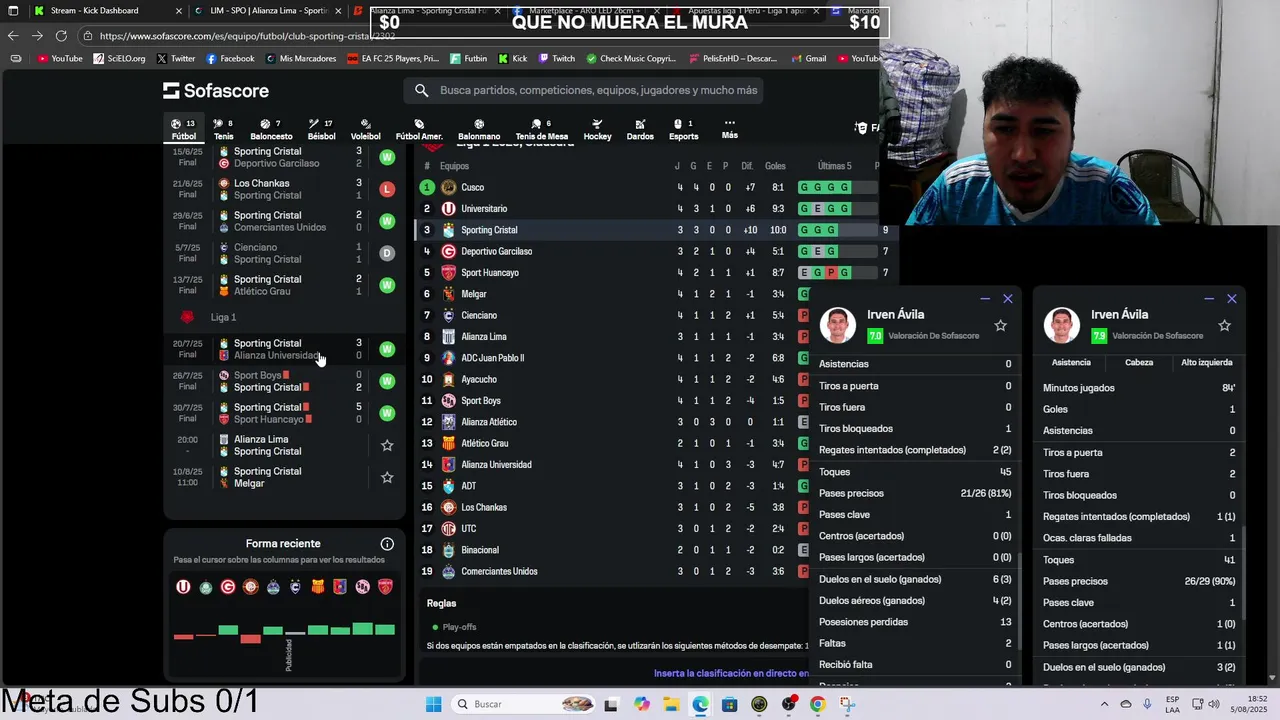Select the Béisbol sport tab
The width and height of the screenshot is (1280, 720).
321,130
